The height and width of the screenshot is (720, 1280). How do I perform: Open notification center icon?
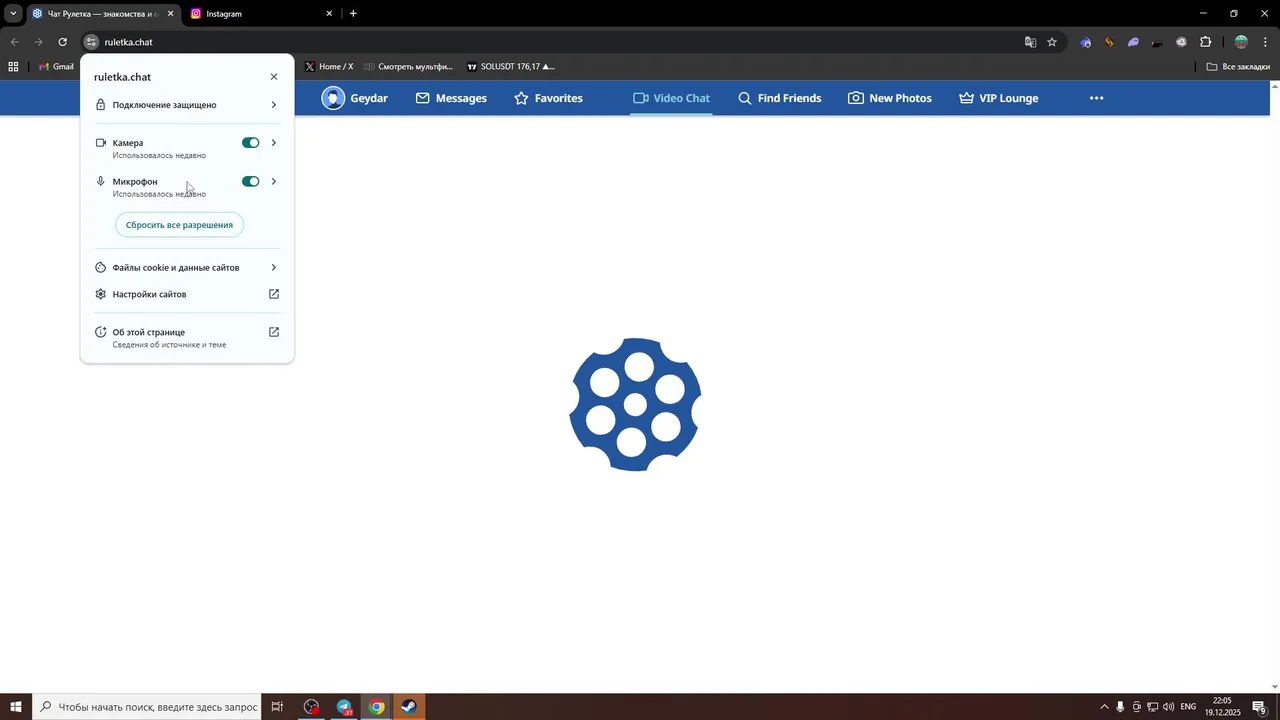click(1259, 707)
